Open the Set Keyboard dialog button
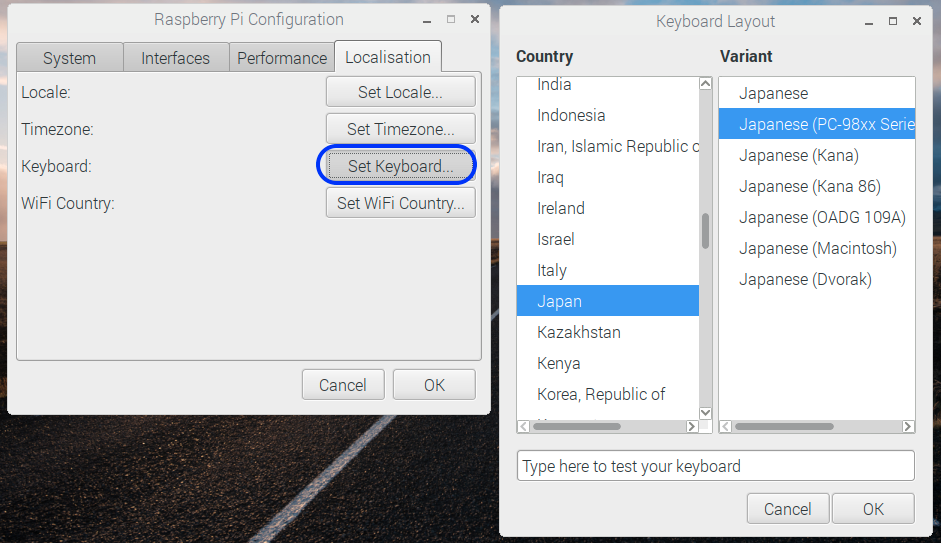Screen dimensions: 941x543 (400, 166)
